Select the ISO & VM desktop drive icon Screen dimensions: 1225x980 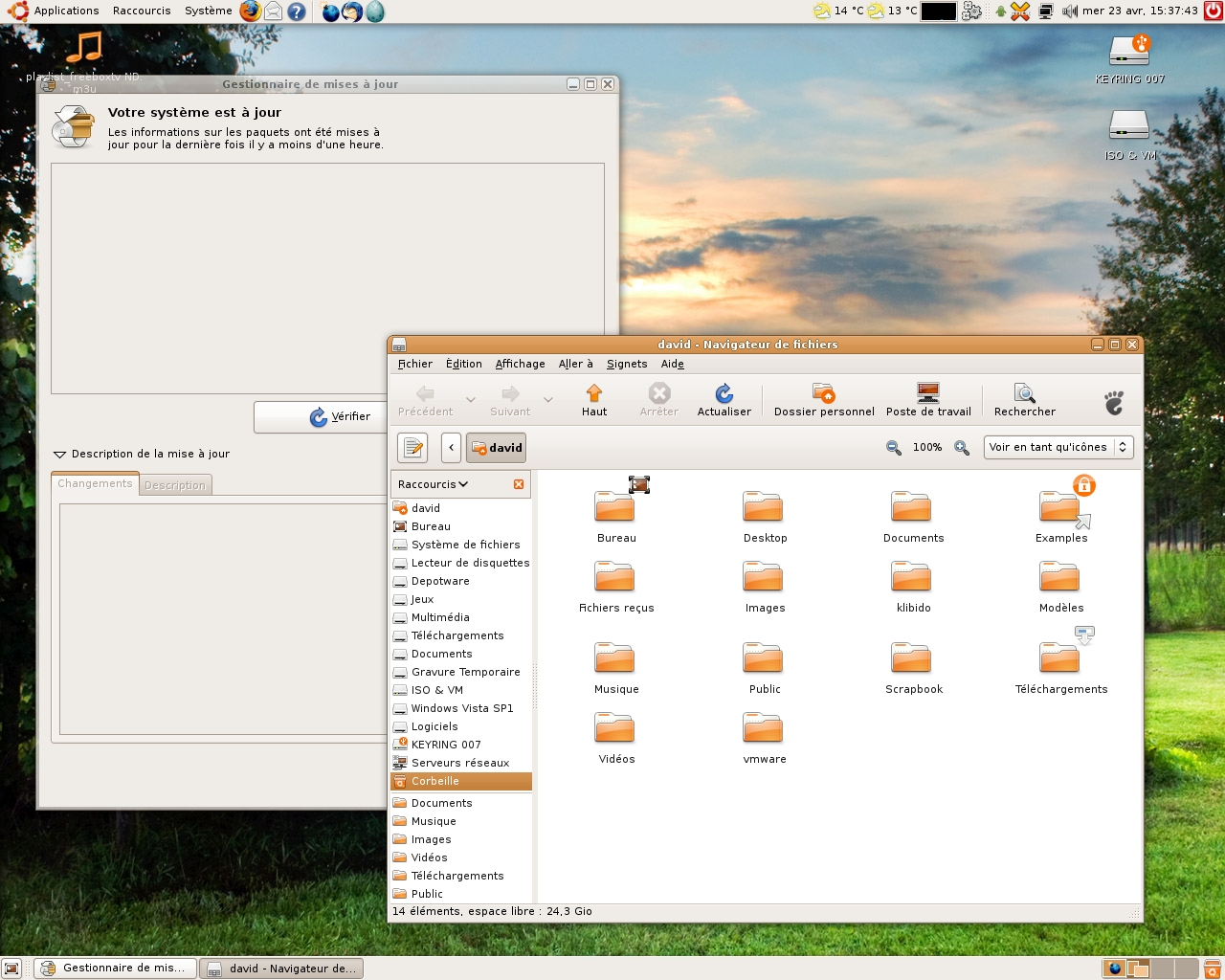point(1130,135)
